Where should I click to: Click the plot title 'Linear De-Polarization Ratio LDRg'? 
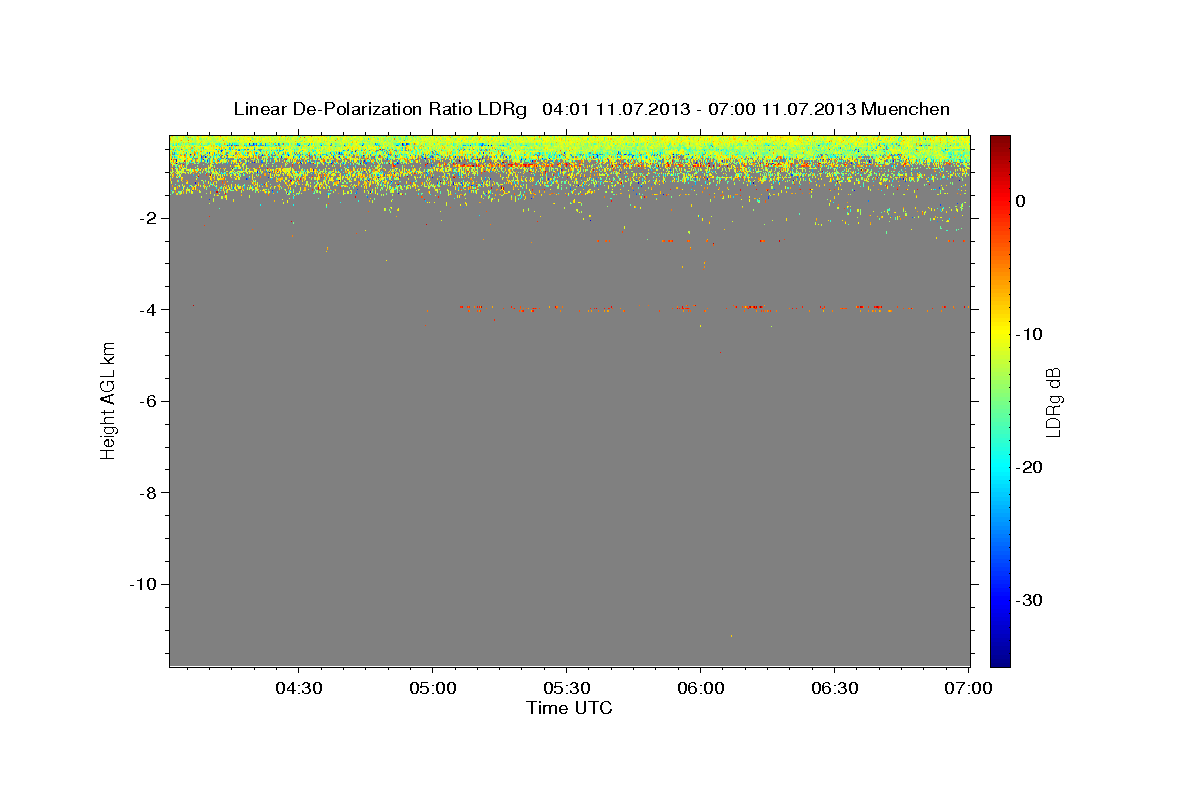[x=380, y=109]
